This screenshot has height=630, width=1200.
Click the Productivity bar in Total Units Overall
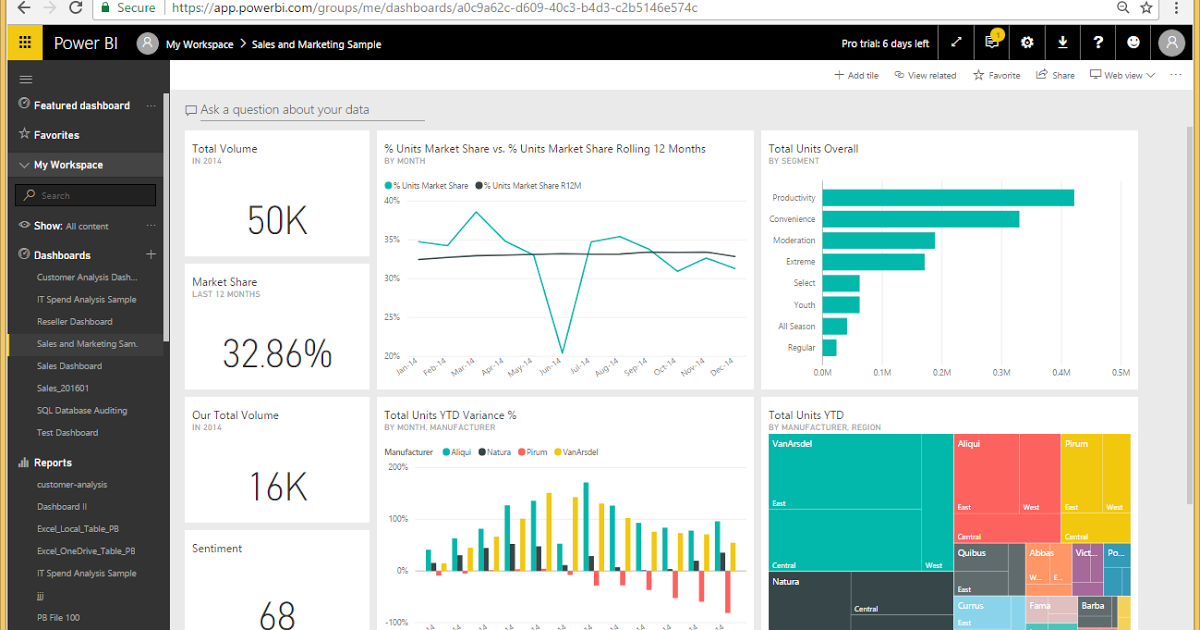tap(948, 198)
